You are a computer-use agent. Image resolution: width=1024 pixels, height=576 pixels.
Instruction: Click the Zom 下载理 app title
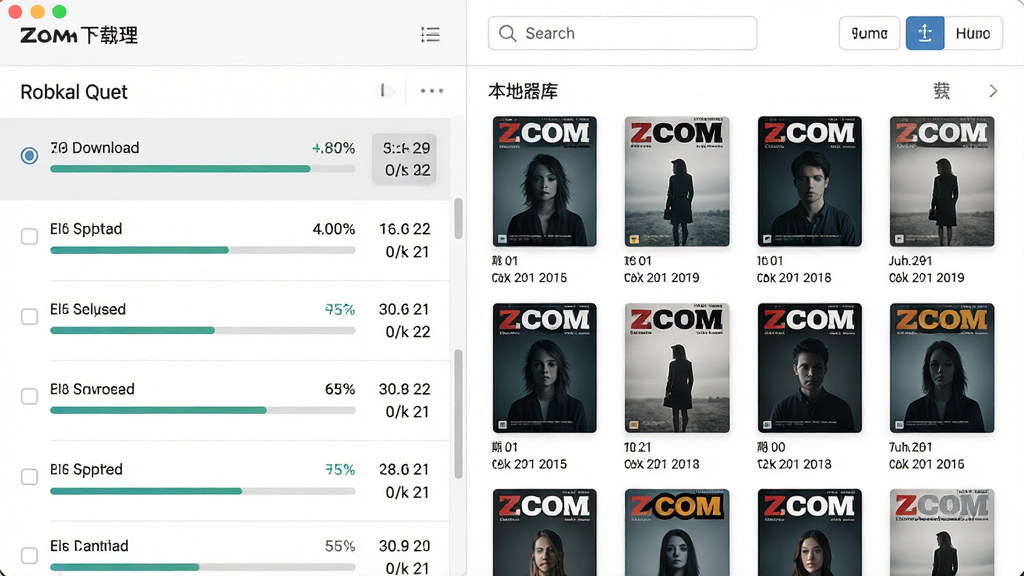coord(79,35)
